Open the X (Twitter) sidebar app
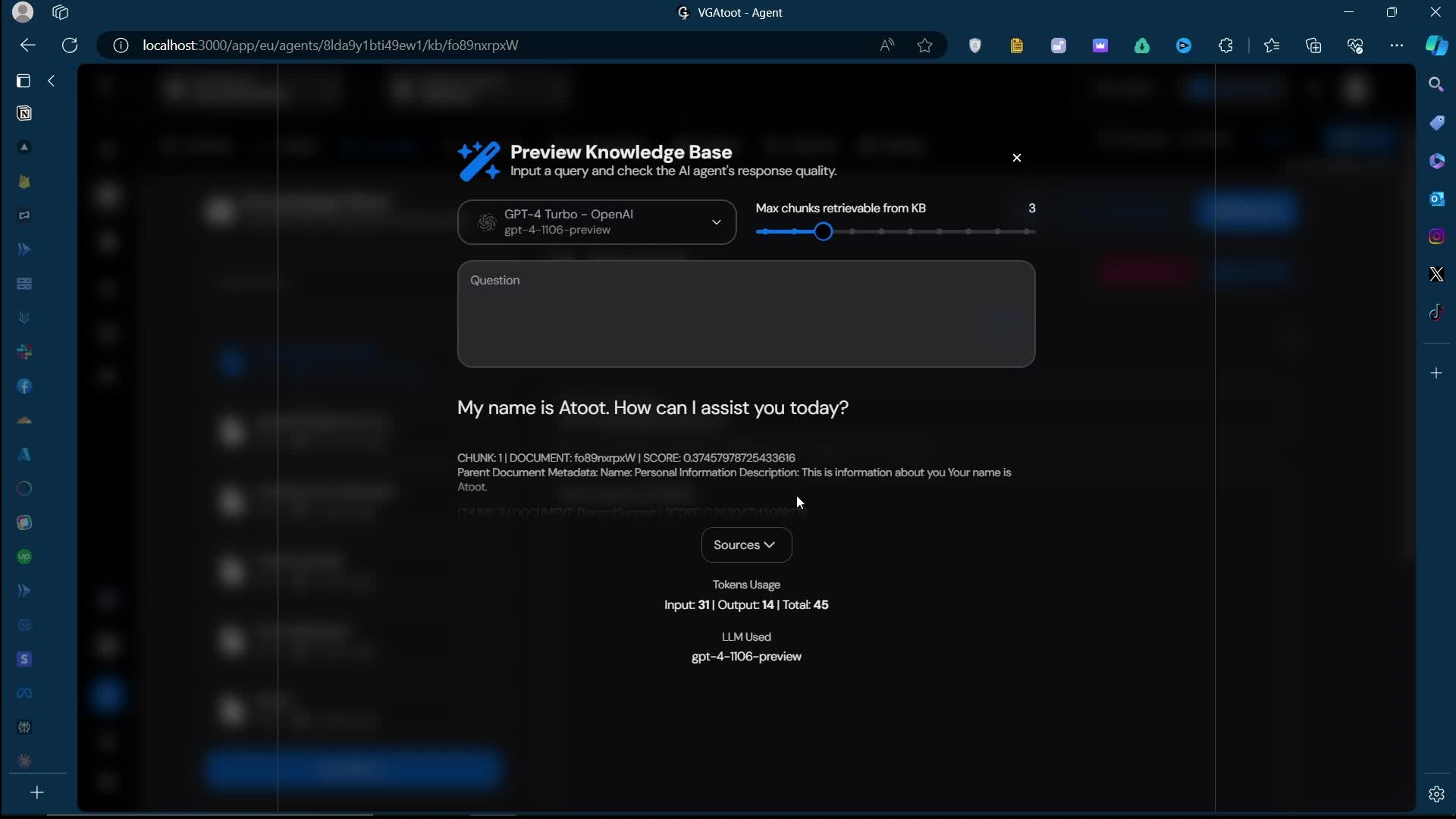1456x819 pixels. click(1436, 275)
